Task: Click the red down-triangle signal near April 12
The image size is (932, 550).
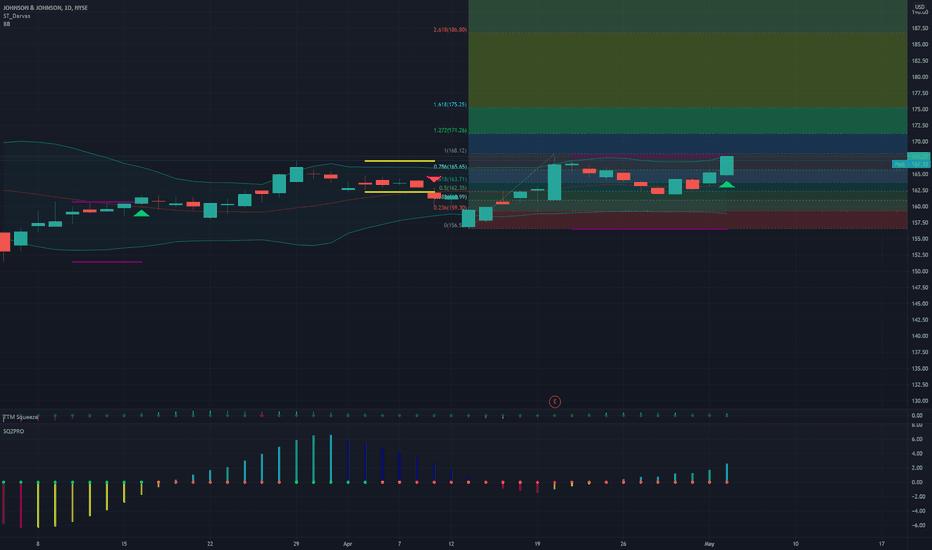Action: point(434,179)
